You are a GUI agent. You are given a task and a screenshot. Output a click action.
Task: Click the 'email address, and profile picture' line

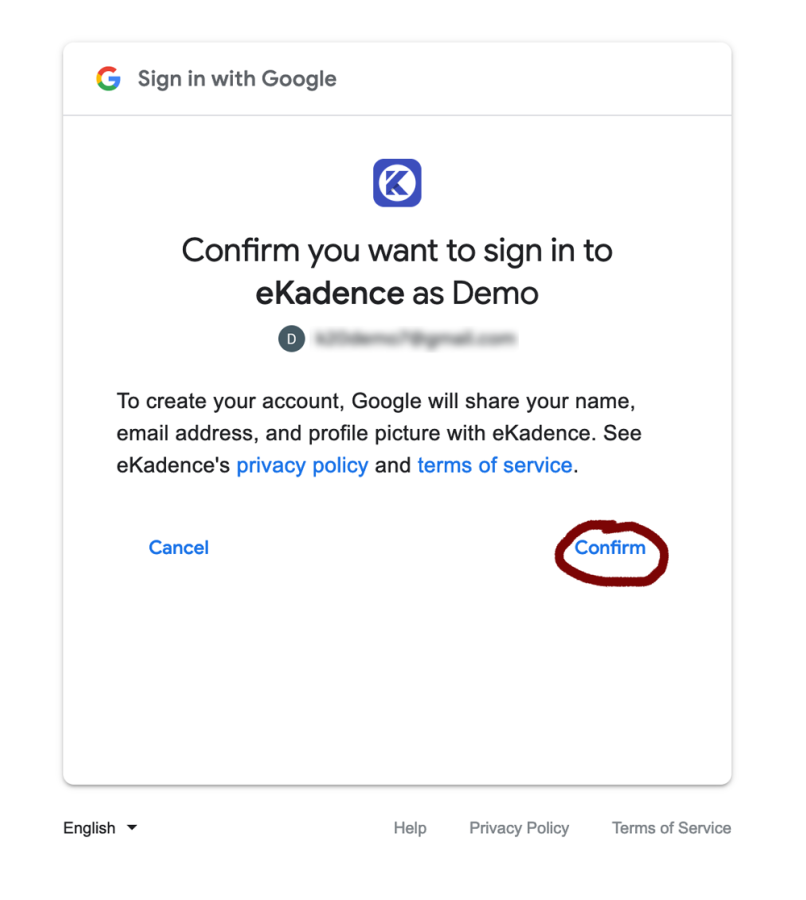pos(379,433)
